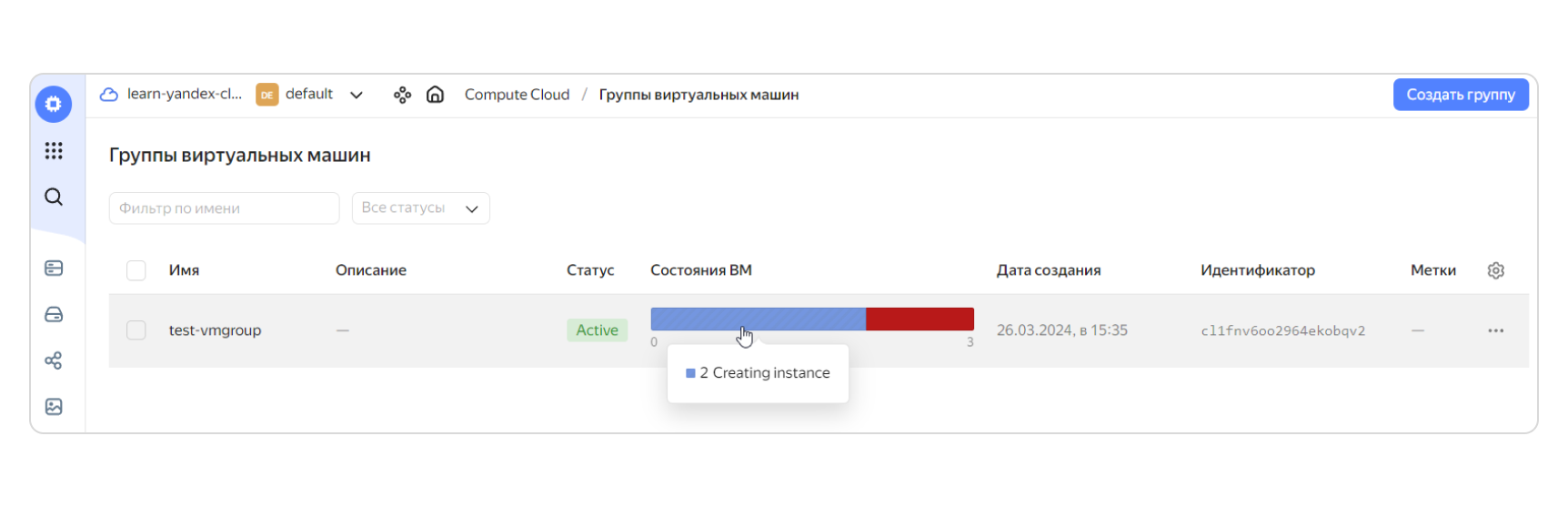Open the 'Все статусы' status filter dropdown
The height and width of the screenshot is (507, 1568).
point(421,208)
